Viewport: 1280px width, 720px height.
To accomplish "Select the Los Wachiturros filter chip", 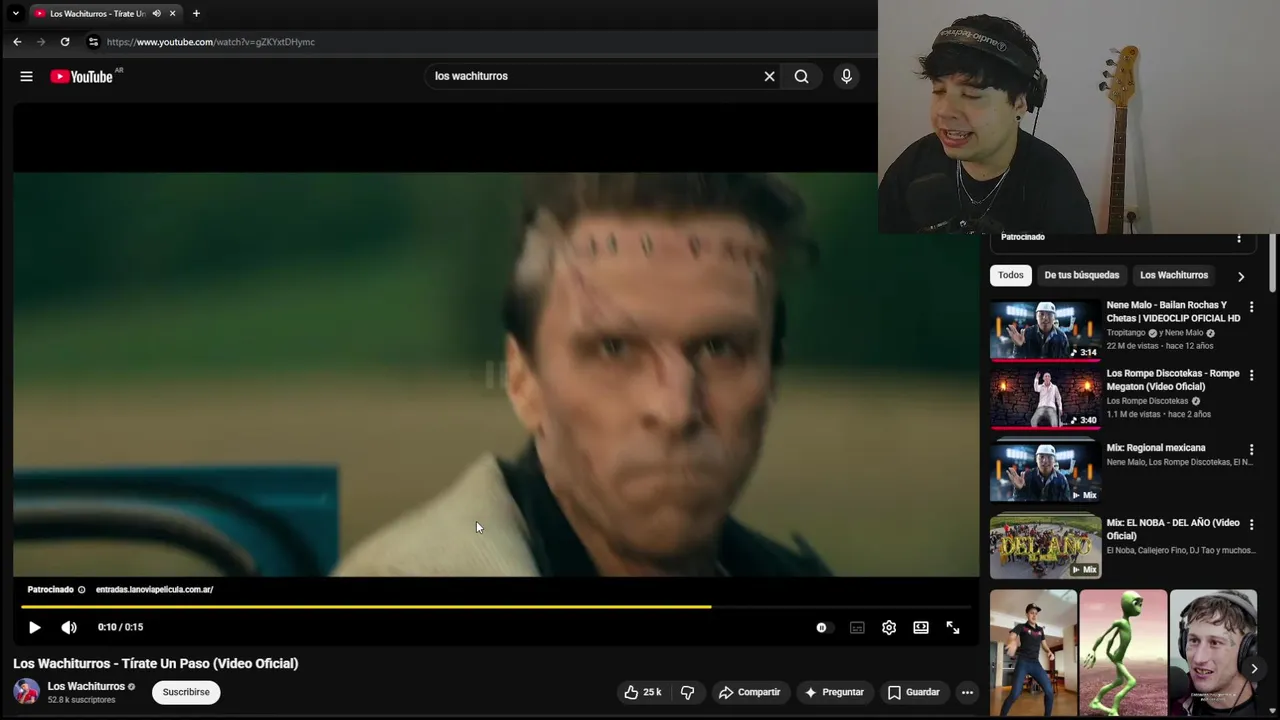I will click(1174, 275).
